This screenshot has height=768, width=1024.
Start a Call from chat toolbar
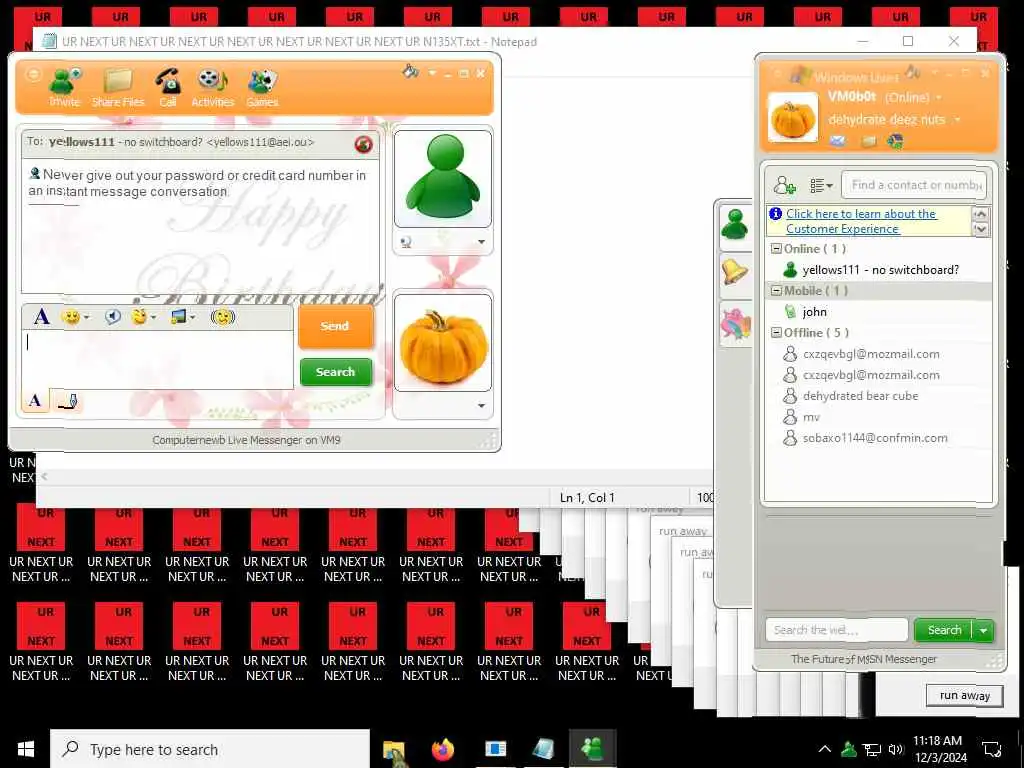pos(168,87)
